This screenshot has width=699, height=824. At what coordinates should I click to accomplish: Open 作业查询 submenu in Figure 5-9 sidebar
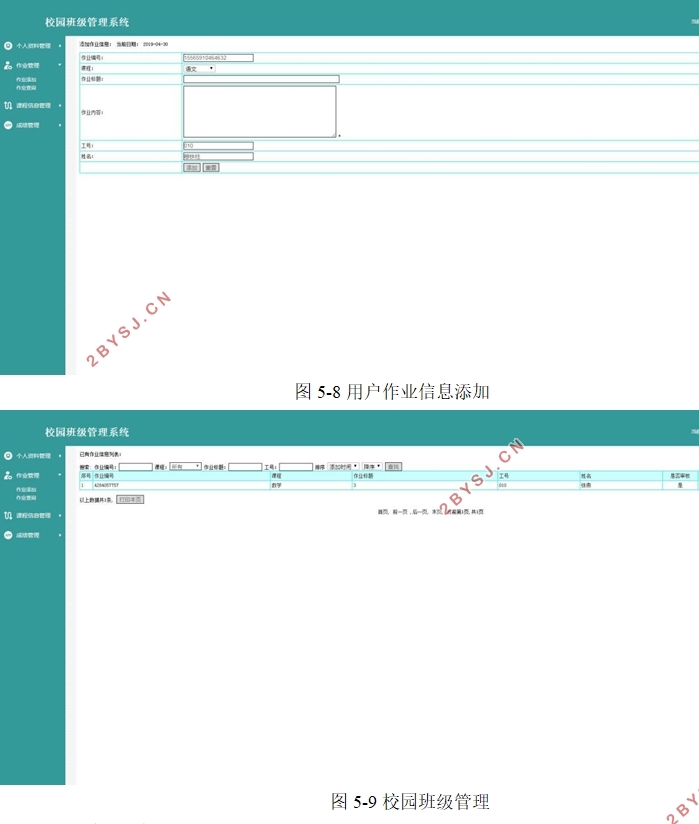(x=26, y=497)
